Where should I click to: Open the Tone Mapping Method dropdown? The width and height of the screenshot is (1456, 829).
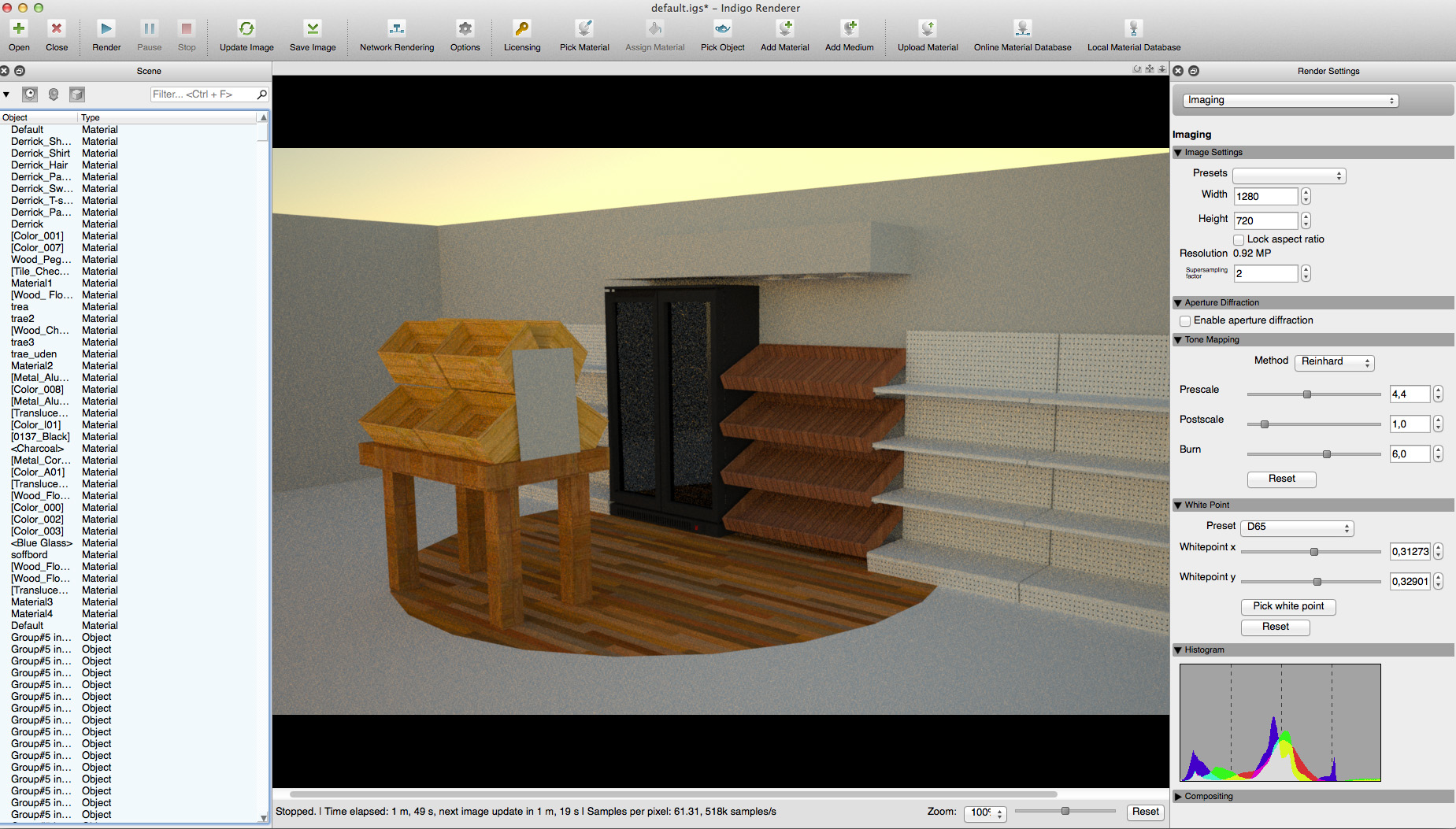click(1335, 362)
